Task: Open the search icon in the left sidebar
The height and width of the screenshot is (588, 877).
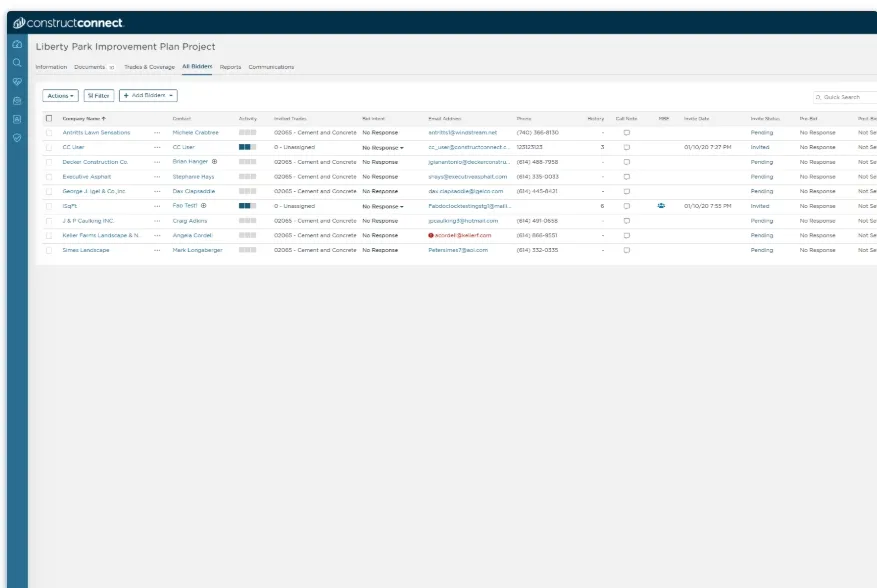Action: click(17, 63)
